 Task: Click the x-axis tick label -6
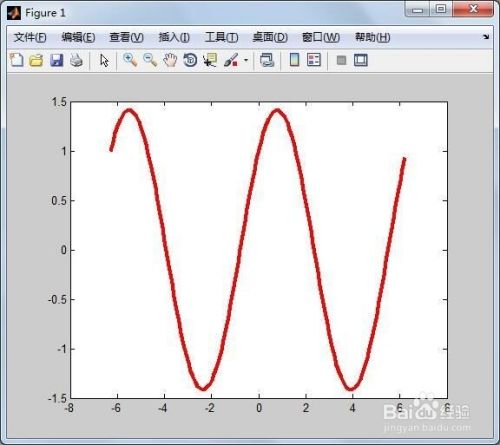pyautogui.click(x=116, y=408)
